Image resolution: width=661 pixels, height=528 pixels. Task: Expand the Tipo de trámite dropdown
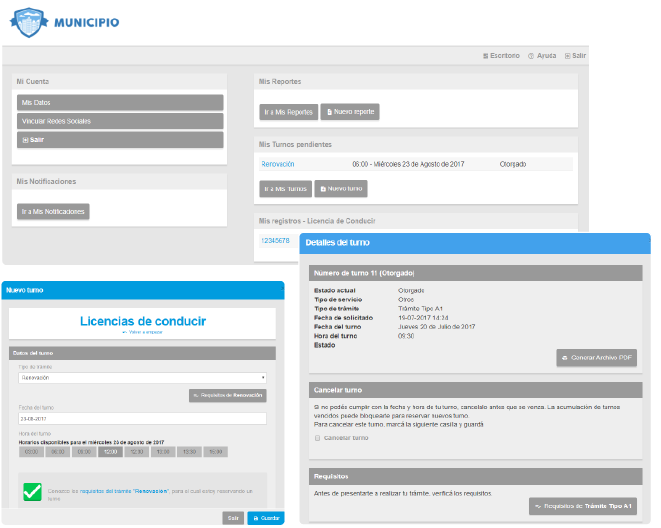tap(141, 378)
